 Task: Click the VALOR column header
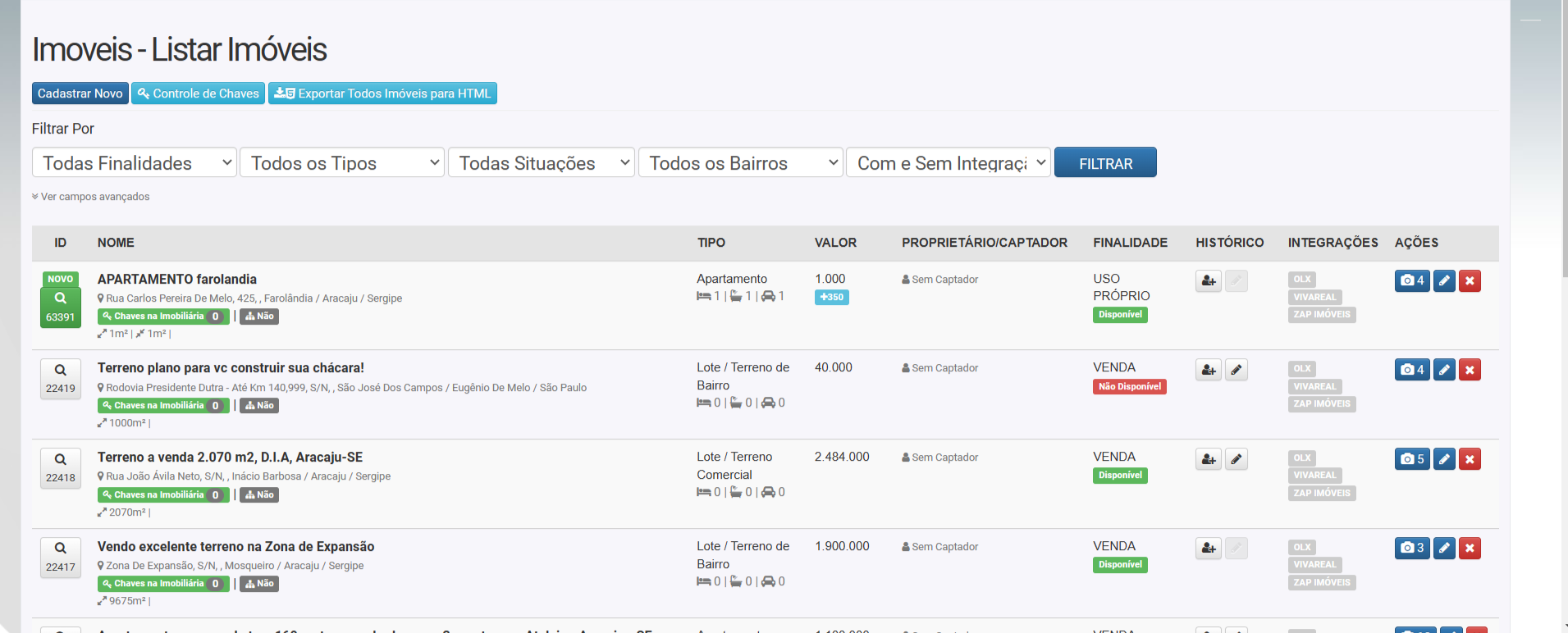(835, 243)
